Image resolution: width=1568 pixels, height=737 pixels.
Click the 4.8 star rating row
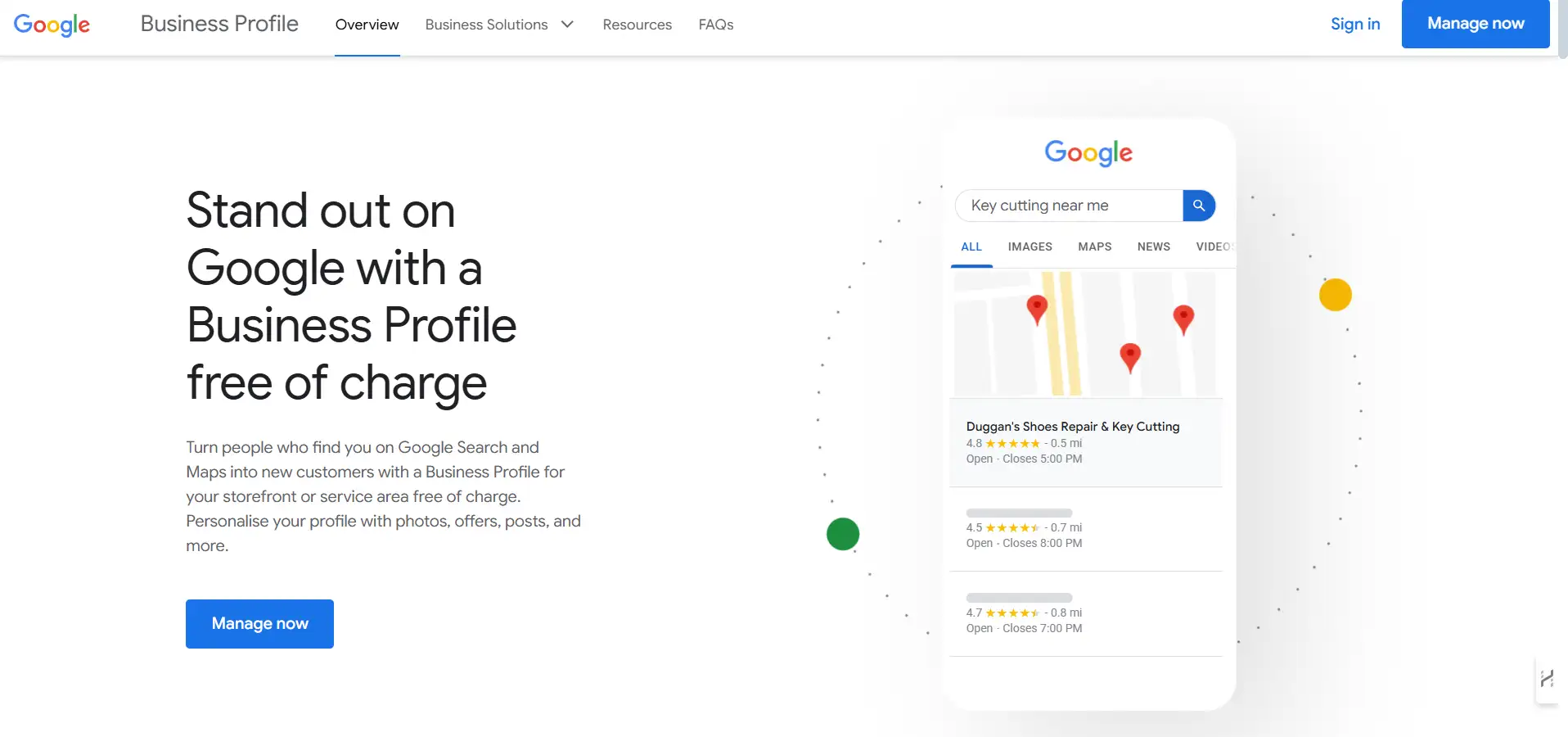click(x=1024, y=443)
